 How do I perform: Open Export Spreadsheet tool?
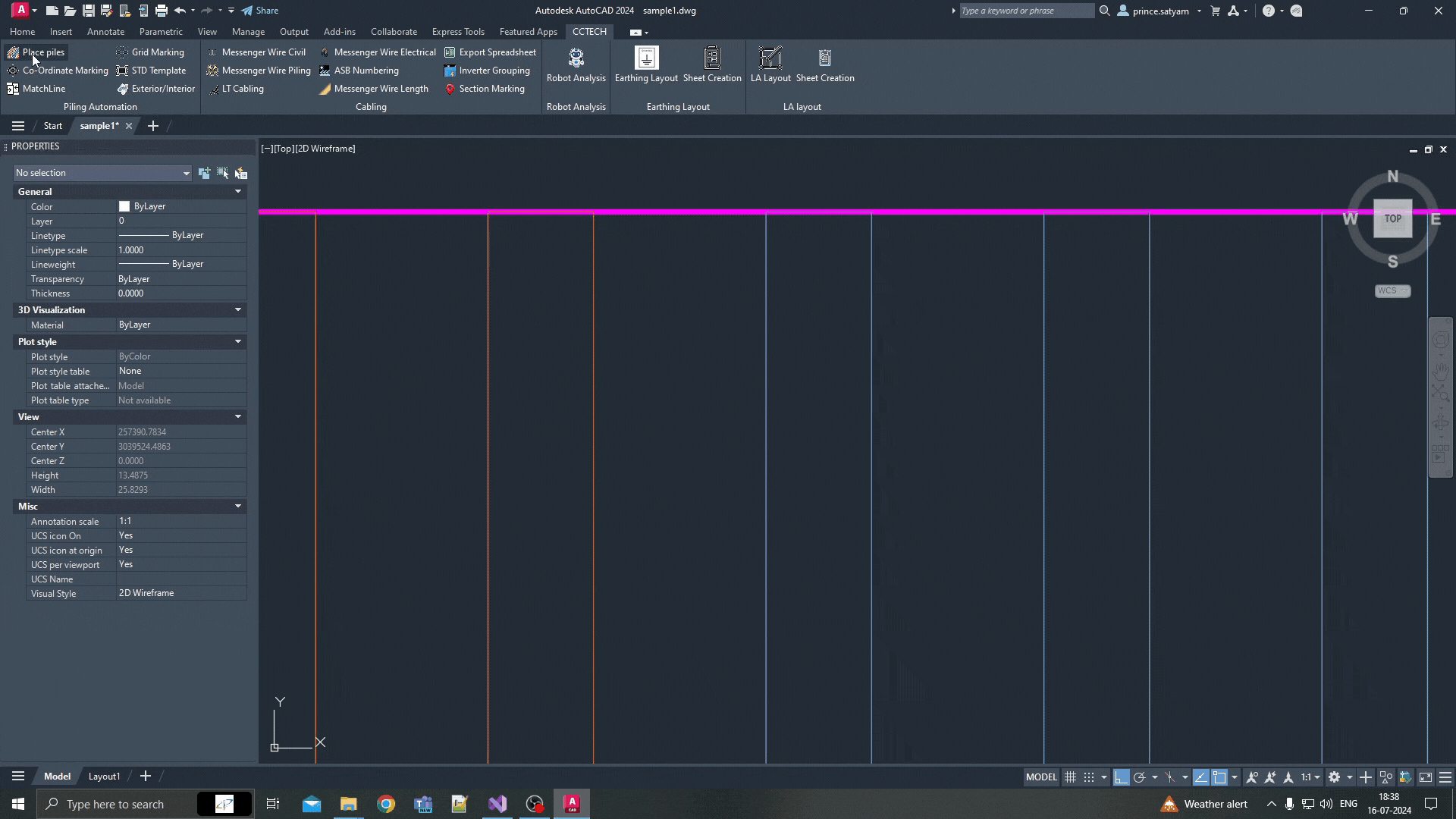(490, 52)
